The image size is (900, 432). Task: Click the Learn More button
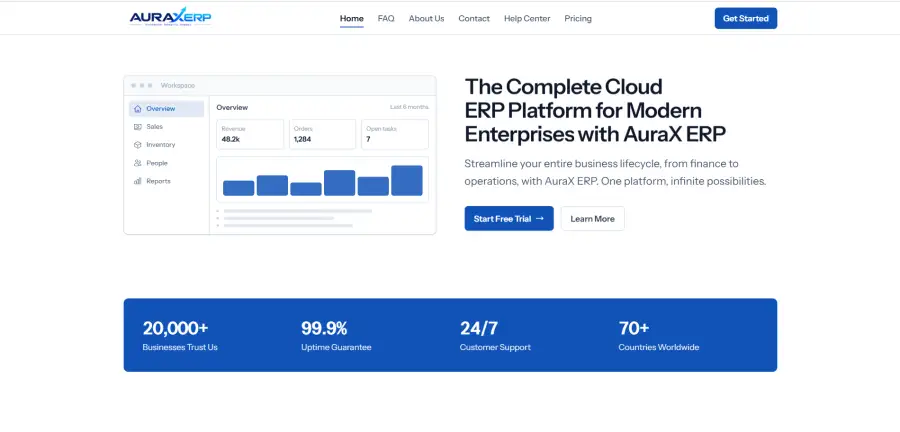click(592, 219)
